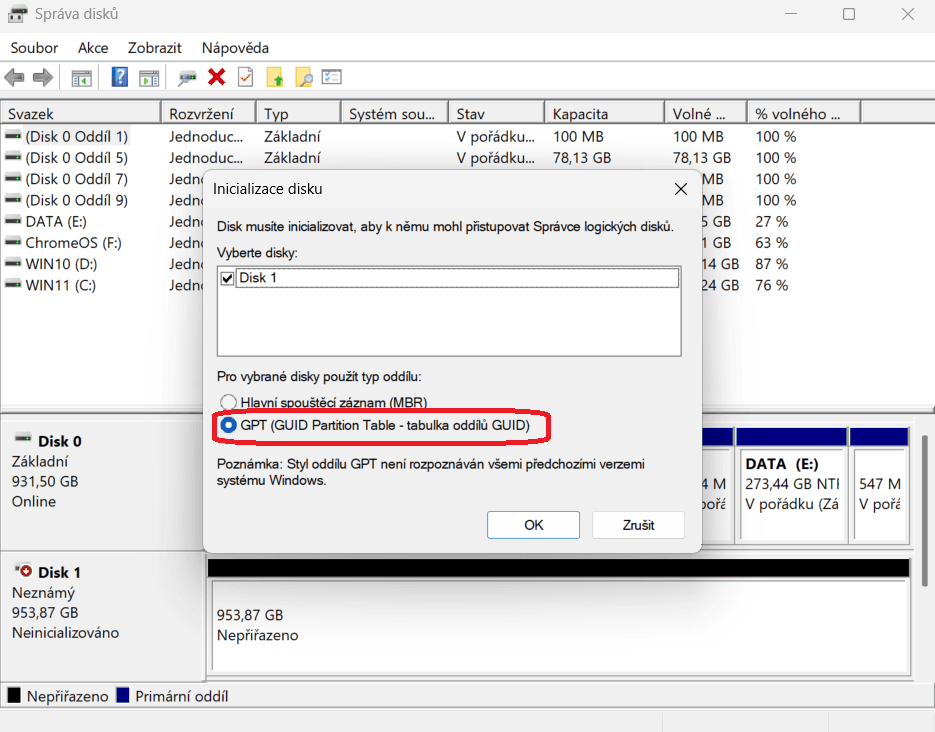Select the GPT partition table radio button
This screenshot has height=732, width=935.
[228, 425]
